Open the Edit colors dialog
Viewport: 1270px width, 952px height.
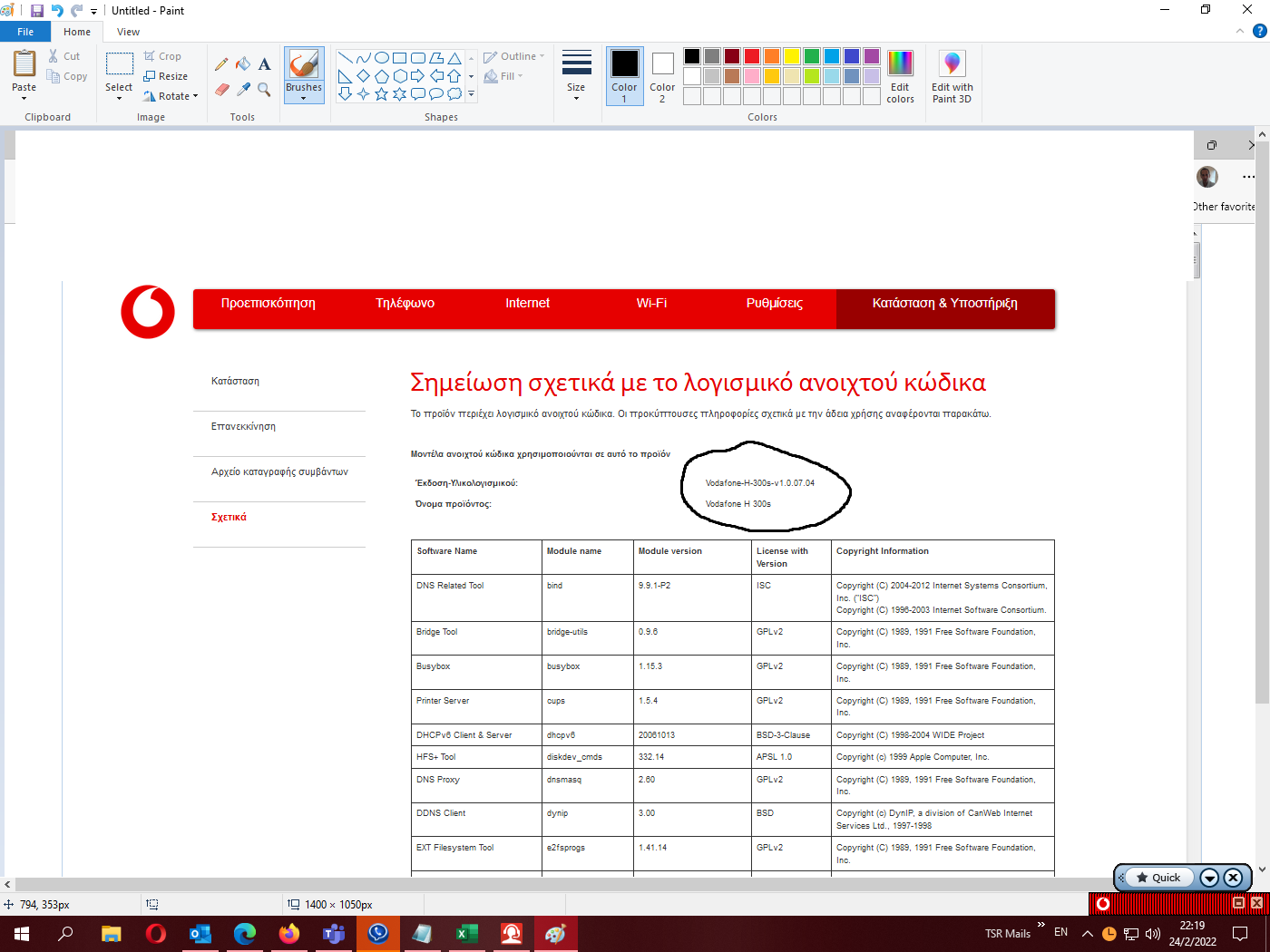pyautogui.click(x=900, y=77)
